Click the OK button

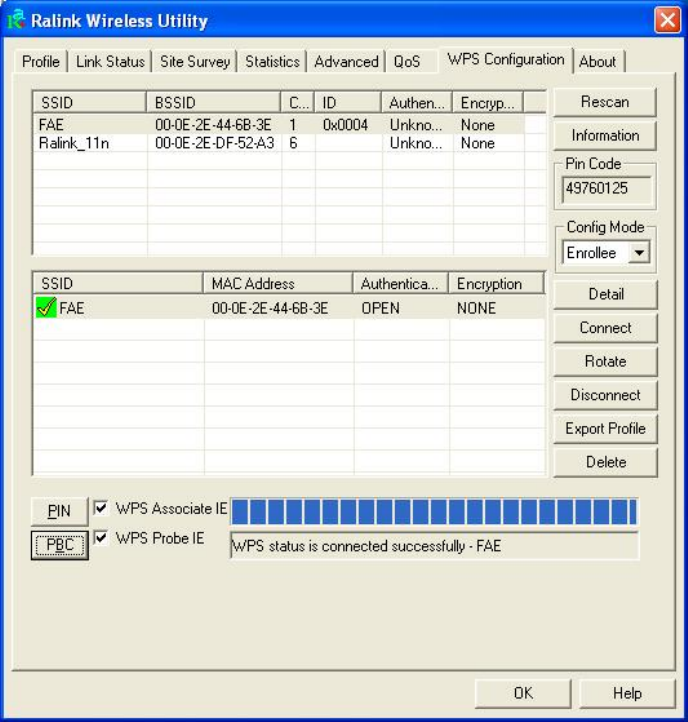tap(523, 693)
